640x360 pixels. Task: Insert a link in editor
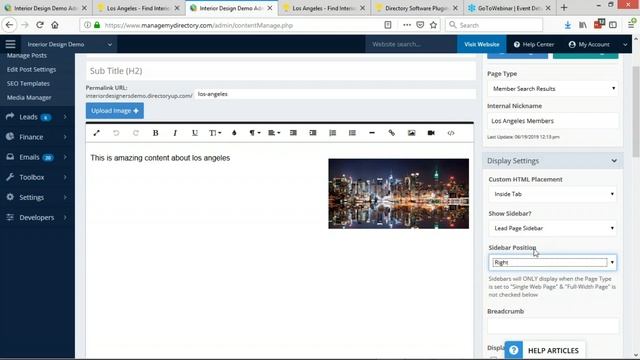pos(391,133)
